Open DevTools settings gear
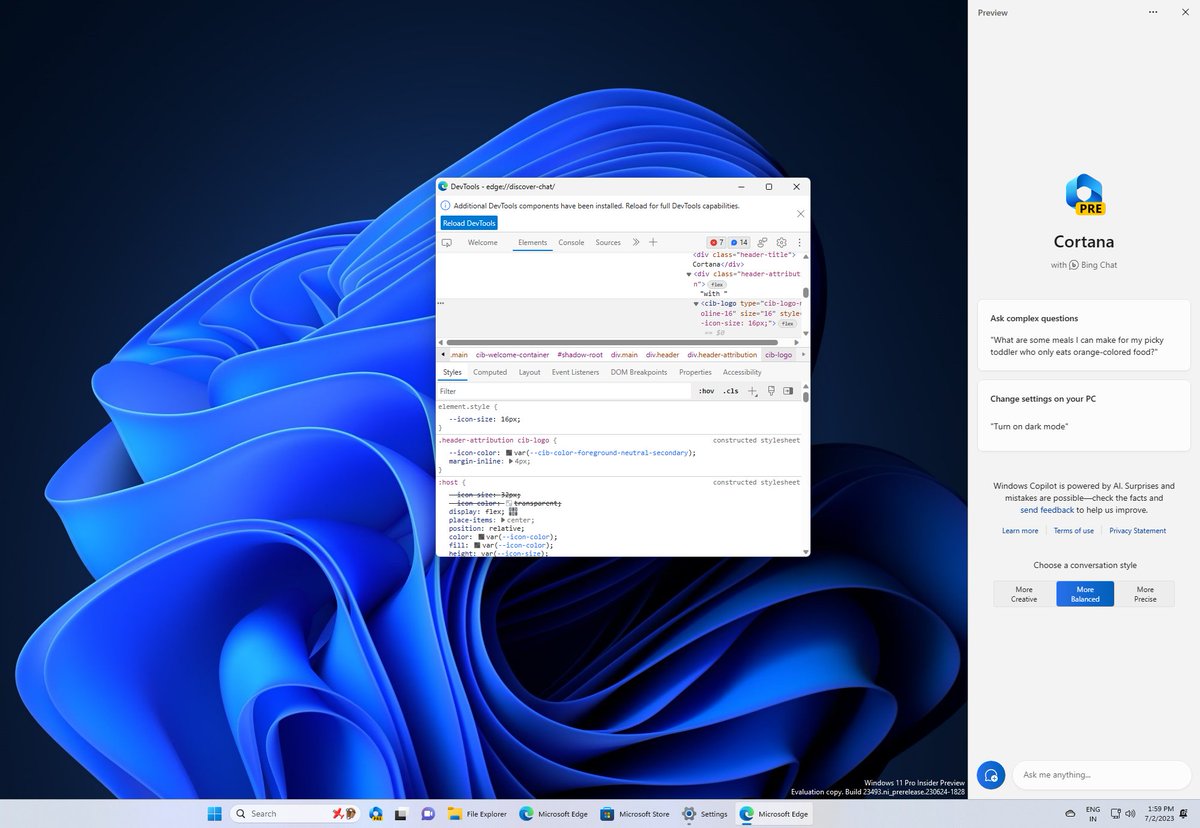This screenshot has width=1200, height=828. click(x=781, y=242)
